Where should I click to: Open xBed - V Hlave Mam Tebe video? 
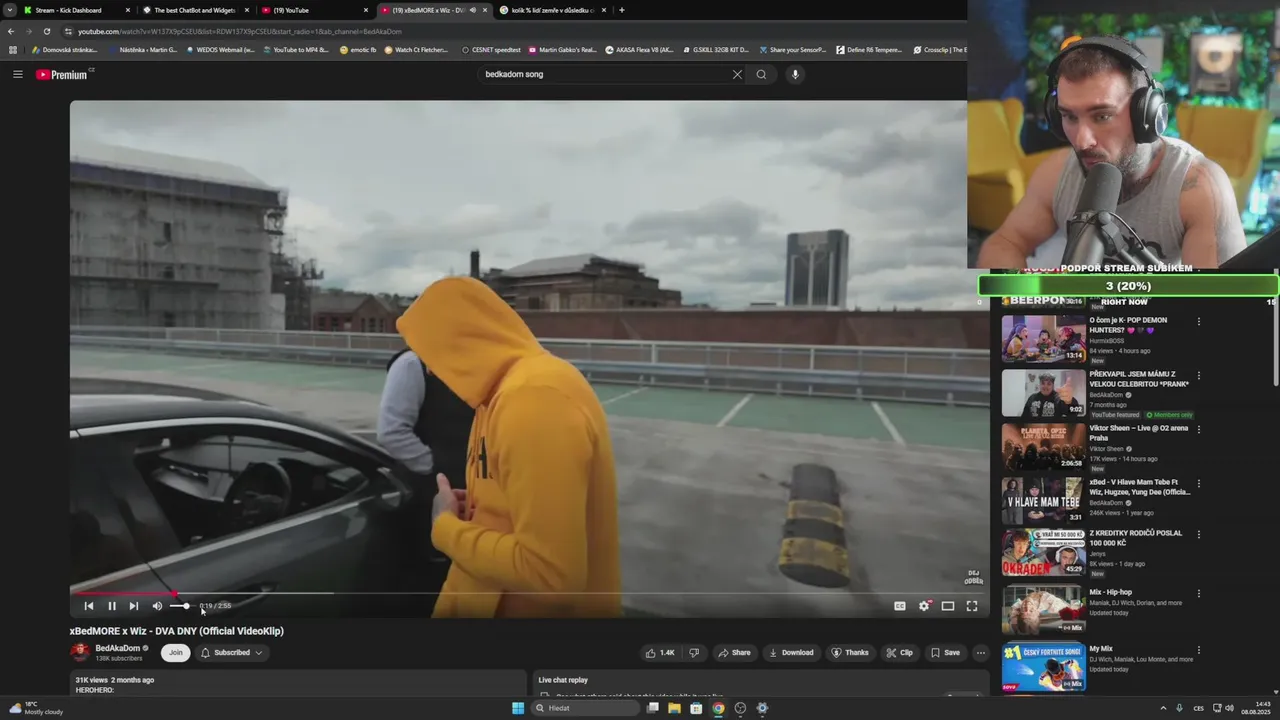(x=1043, y=500)
